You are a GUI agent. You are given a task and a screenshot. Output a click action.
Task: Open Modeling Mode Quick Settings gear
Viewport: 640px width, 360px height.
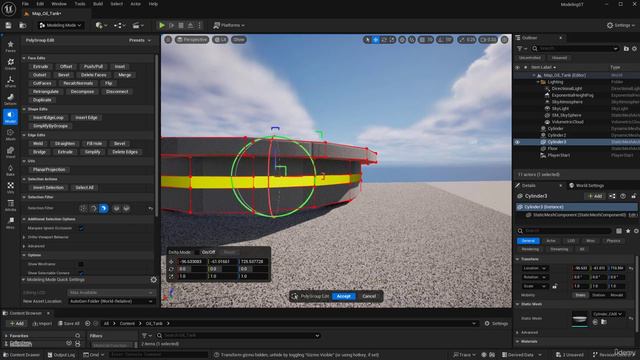coord(153,280)
